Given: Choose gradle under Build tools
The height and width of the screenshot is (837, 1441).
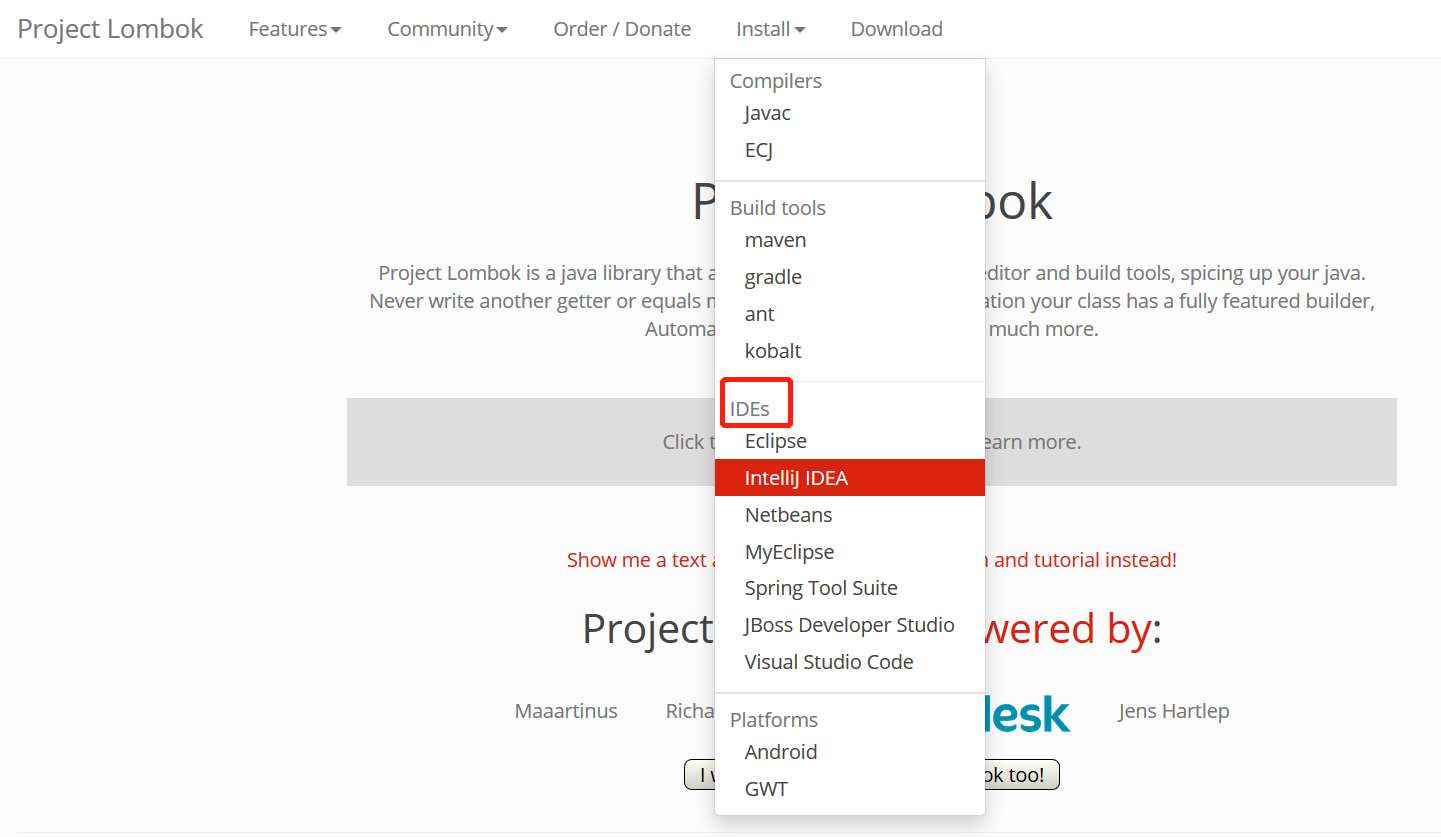Looking at the screenshot, I should pyautogui.click(x=773, y=277).
